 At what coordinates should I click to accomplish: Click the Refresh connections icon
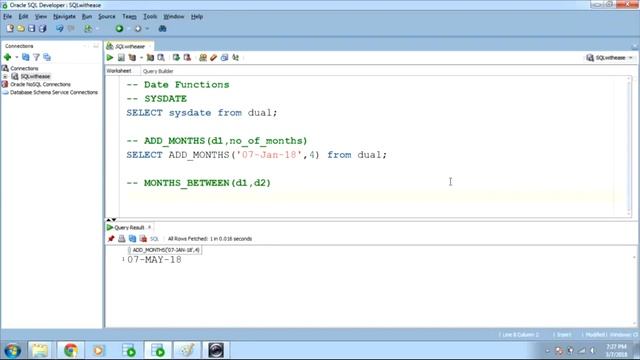pyautogui.click(x=26, y=57)
